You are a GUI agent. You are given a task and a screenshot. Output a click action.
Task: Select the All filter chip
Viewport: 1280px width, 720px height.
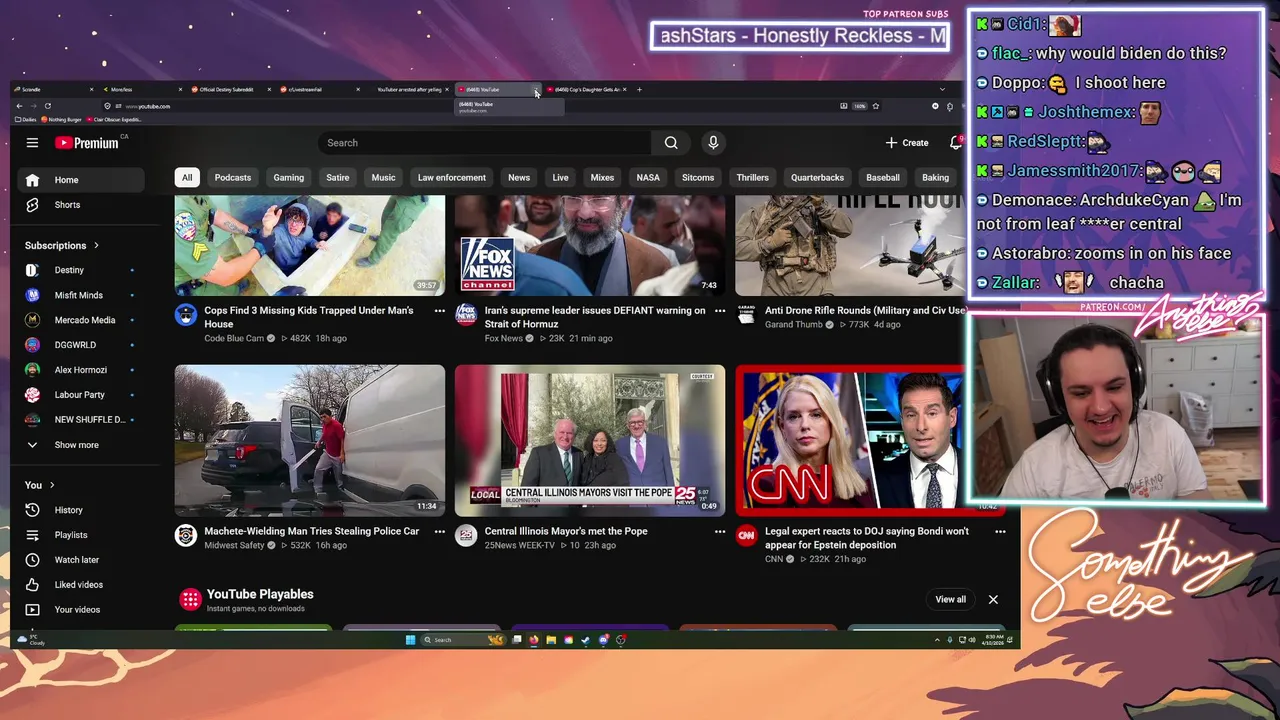pyautogui.click(x=186, y=178)
